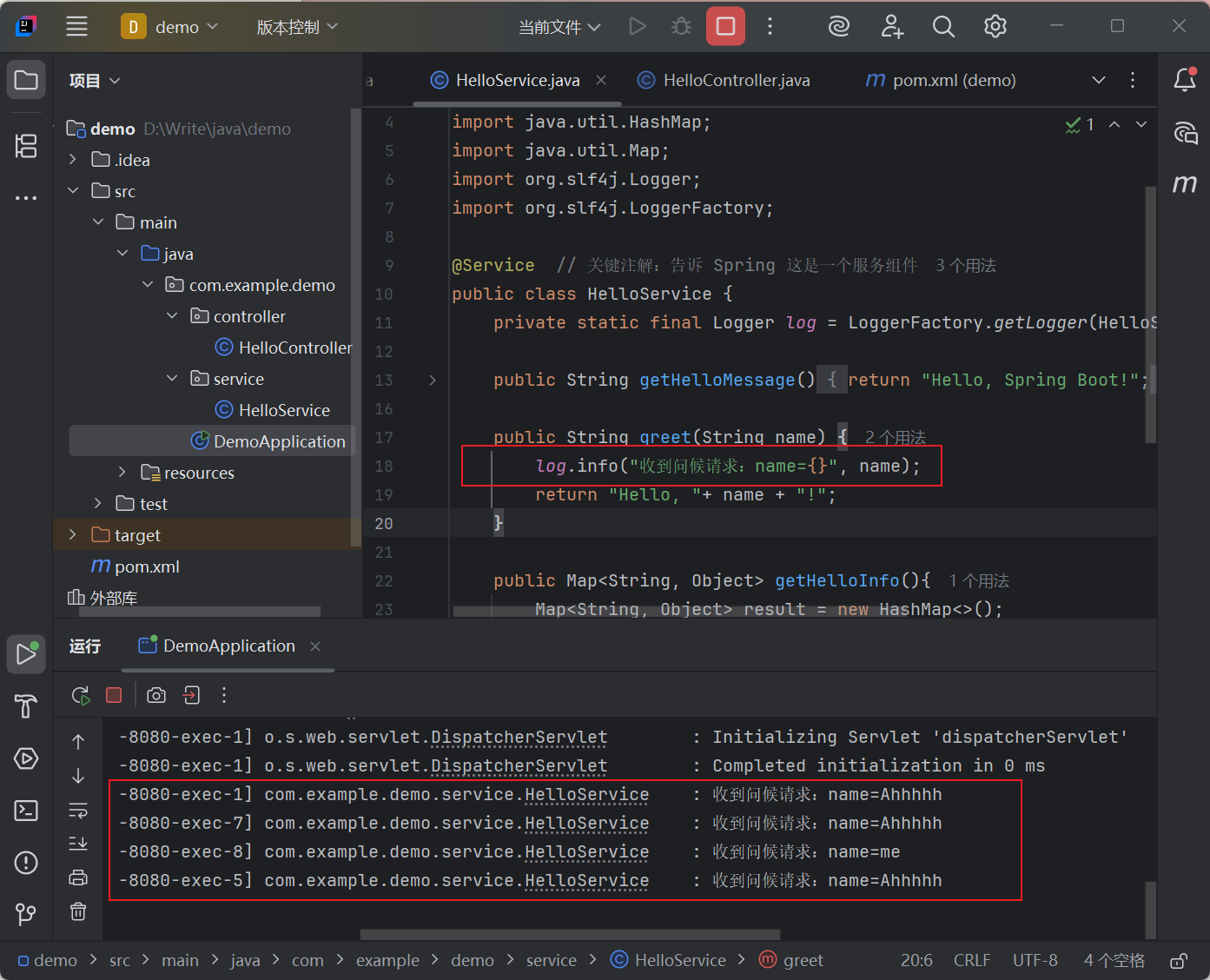Viewport: 1210px width, 980px height.
Task: Toggle the Project tool window folder button
Action: click(x=26, y=81)
